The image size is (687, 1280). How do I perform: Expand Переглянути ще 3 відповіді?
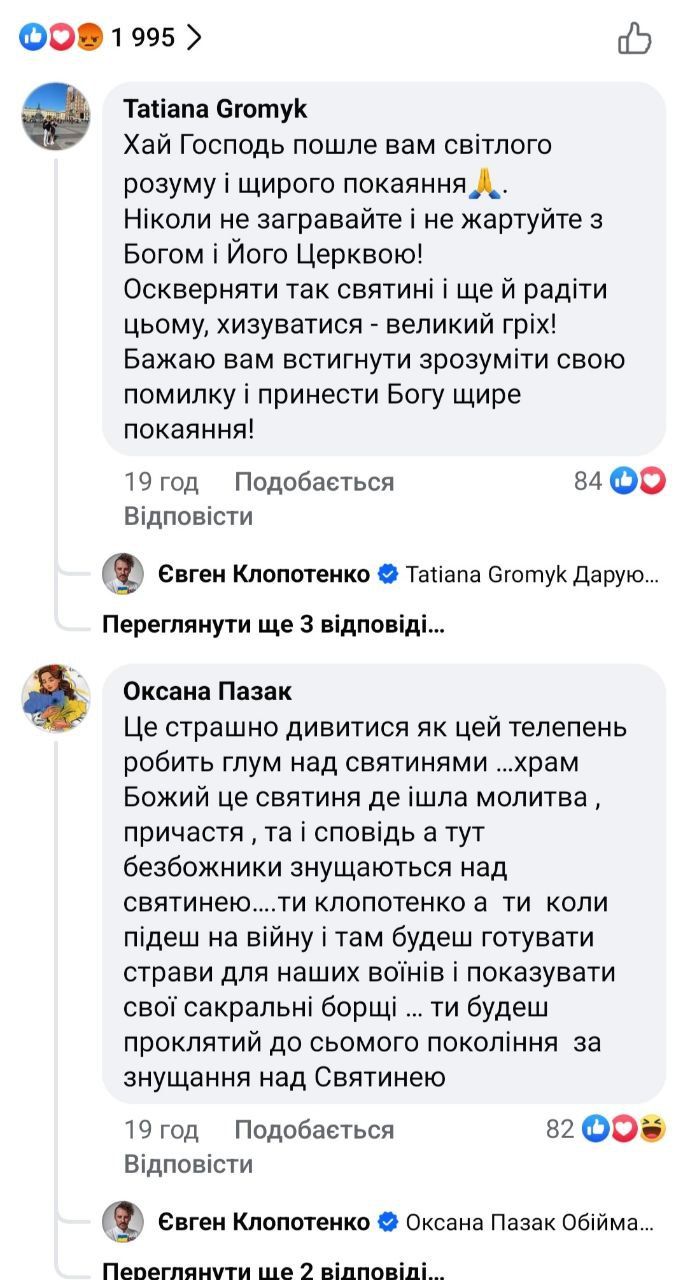(x=274, y=626)
